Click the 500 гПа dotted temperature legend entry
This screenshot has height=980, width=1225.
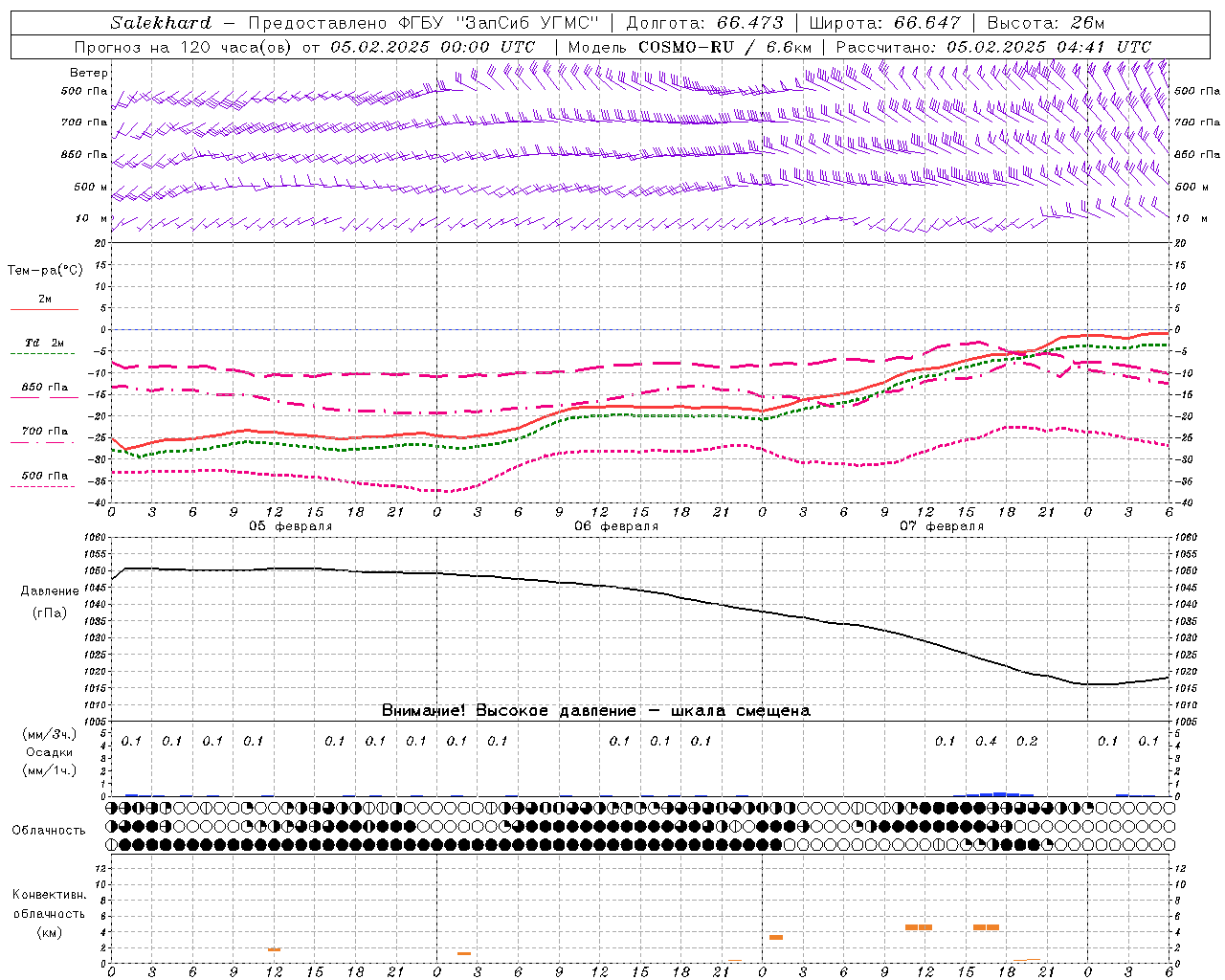pos(44,476)
